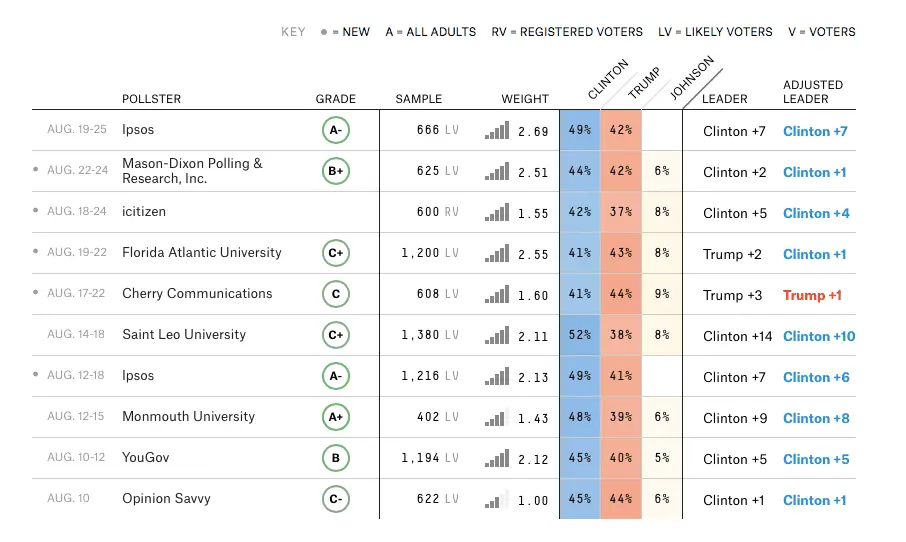Open the Cherry Communications pollster link
906x542 pixels.
point(197,294)
